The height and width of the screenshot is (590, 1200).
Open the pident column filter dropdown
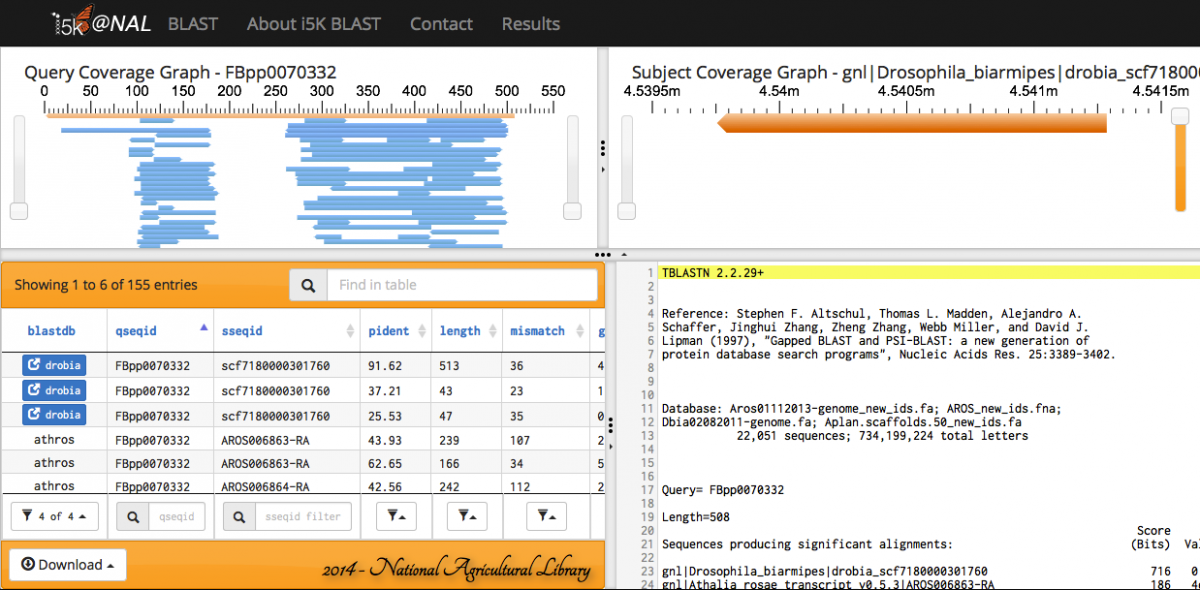click(395, 516)
